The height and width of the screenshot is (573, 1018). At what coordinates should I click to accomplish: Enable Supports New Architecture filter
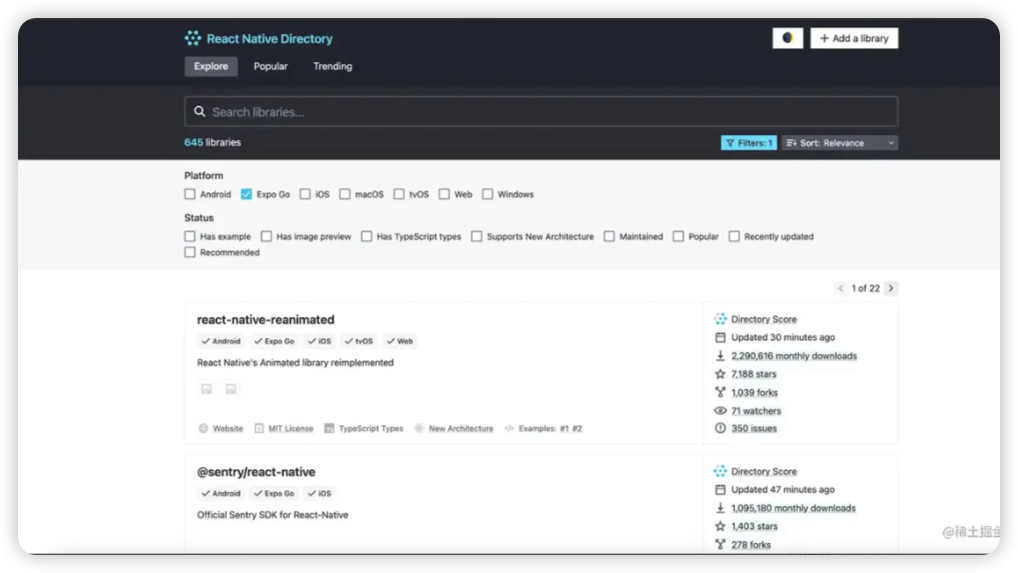[477, 236]
